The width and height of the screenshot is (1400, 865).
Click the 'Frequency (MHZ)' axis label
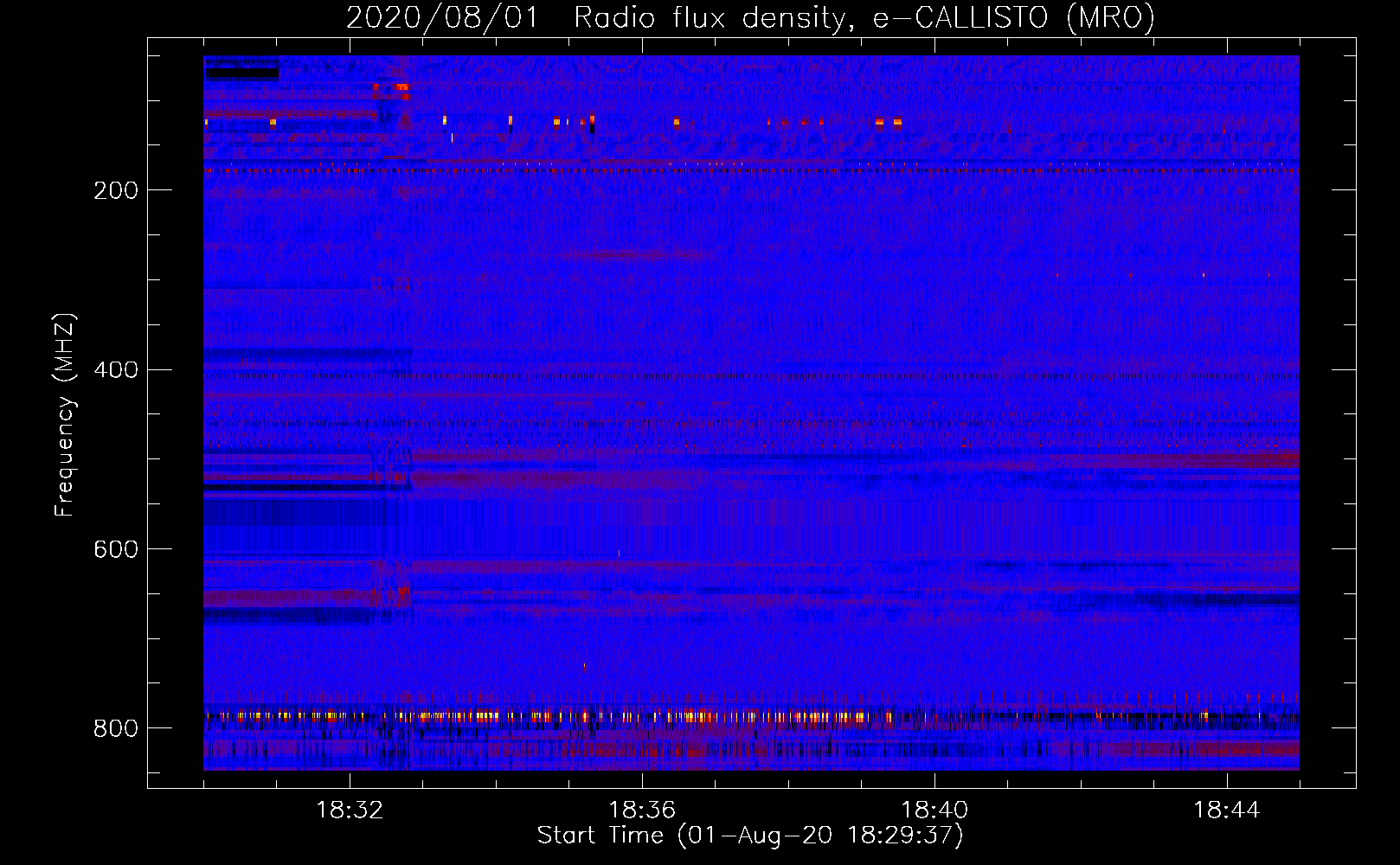point(65,415)
